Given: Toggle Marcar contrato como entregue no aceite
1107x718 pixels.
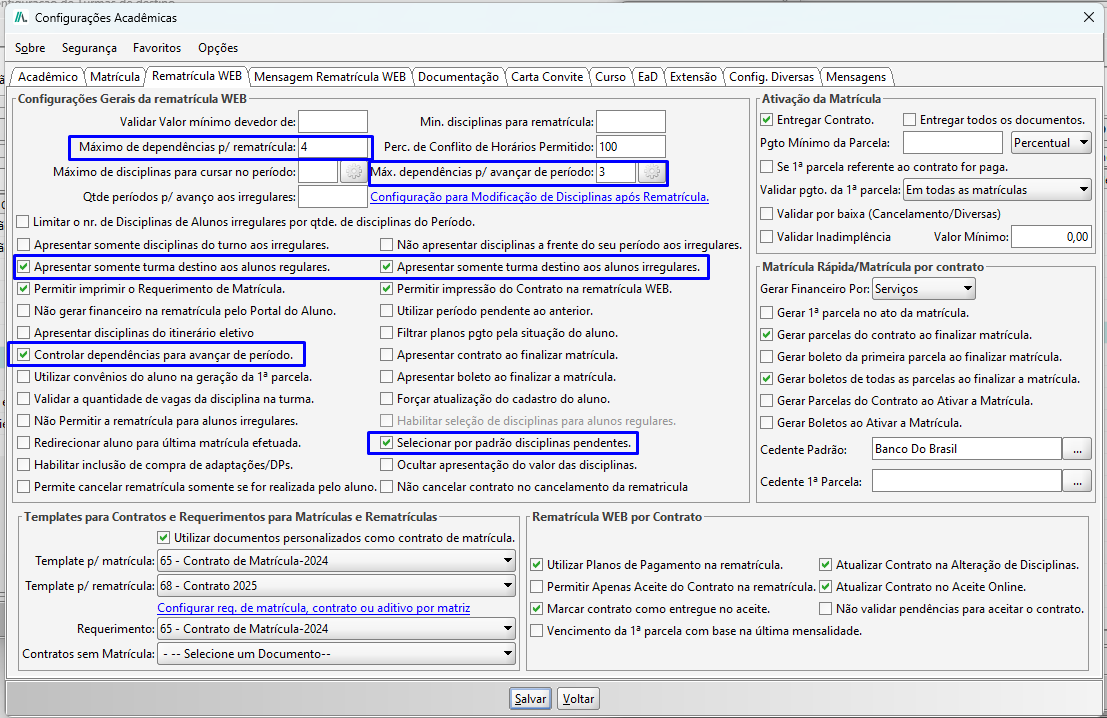Looking at the screenshot, I should tap(537, 609).
